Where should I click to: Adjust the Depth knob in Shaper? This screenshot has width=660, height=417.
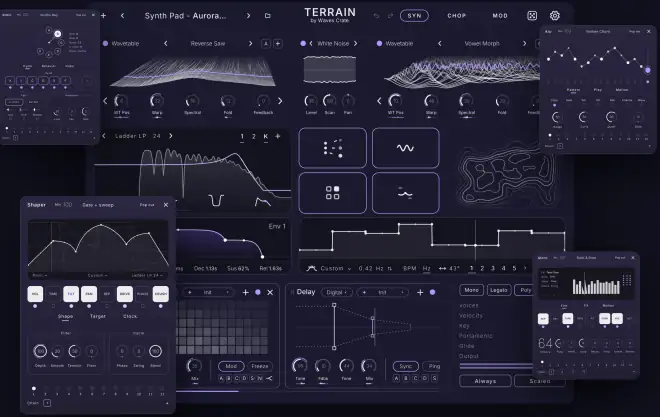tap(40, 351)
